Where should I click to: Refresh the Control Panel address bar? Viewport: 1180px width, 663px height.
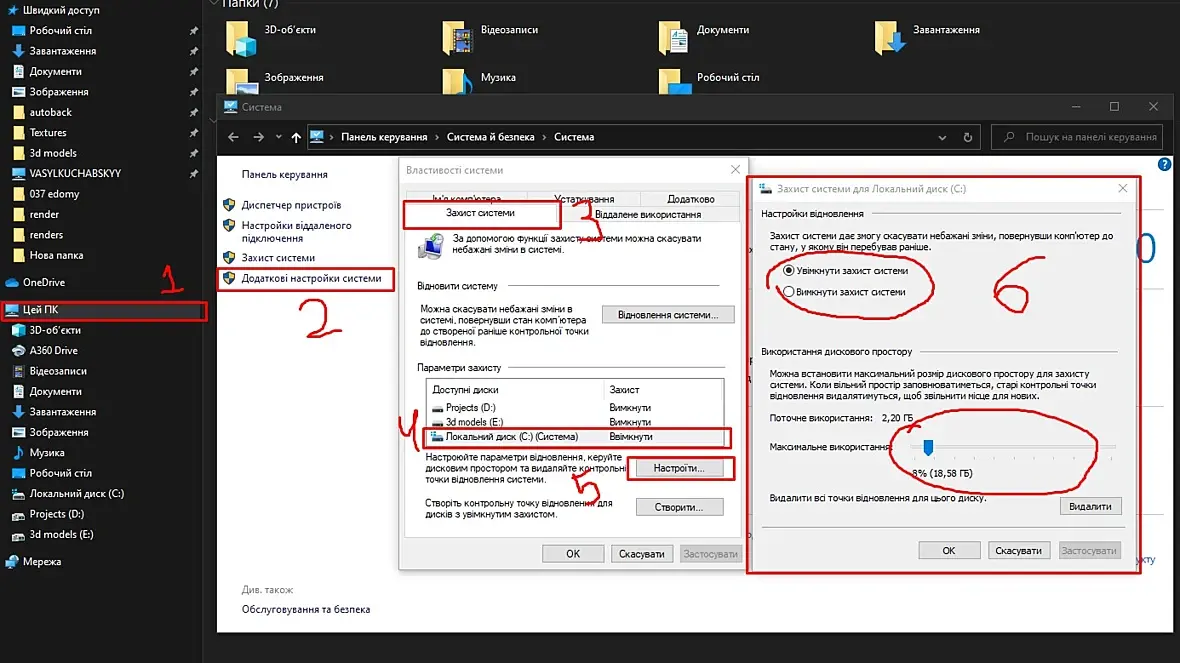(x=968, y=137)
